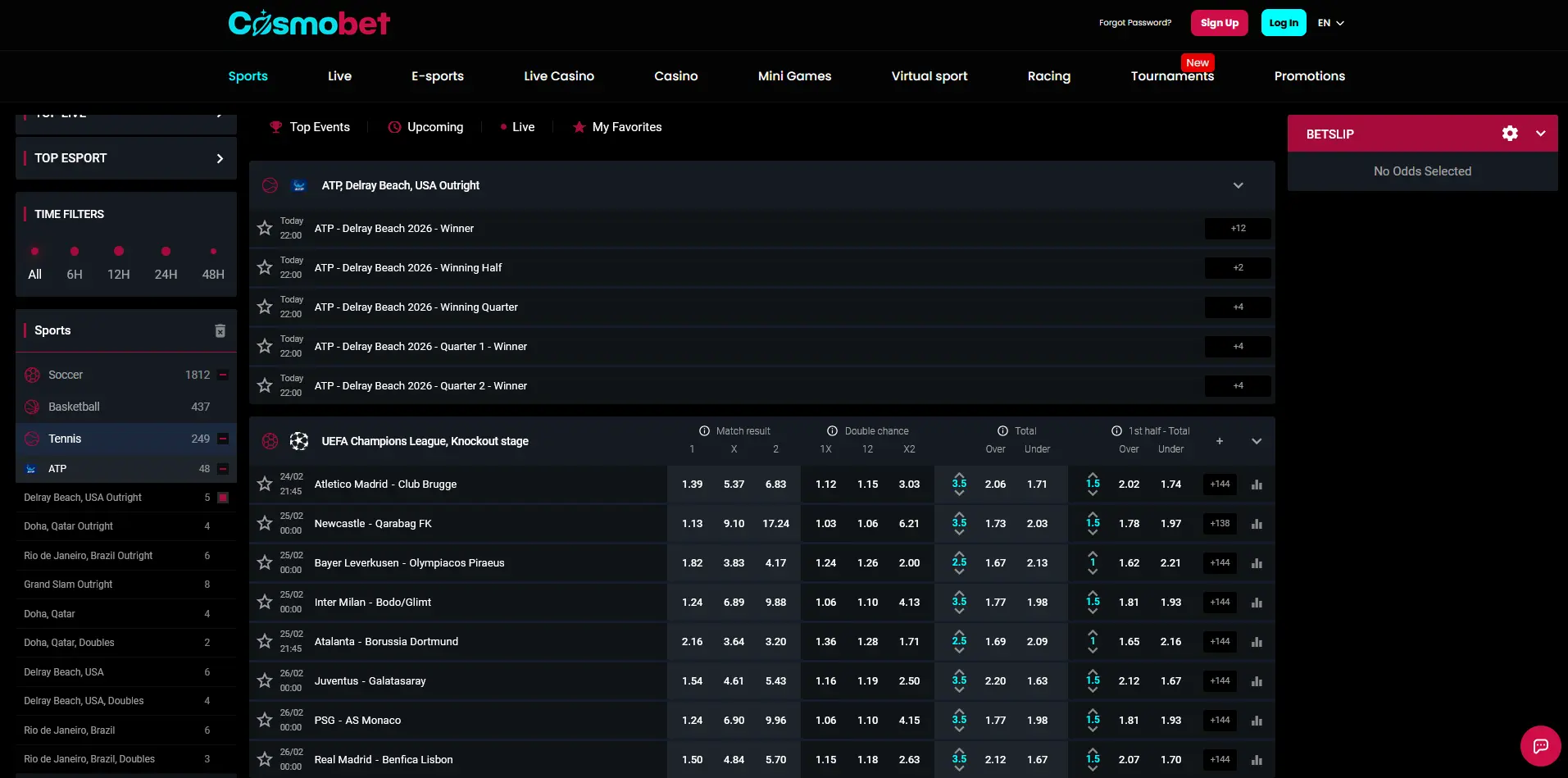This screenshot has height=778, width=1568.
Task: Collapse the UEFA Champions League section
Action: click(x=1256, y=441)
